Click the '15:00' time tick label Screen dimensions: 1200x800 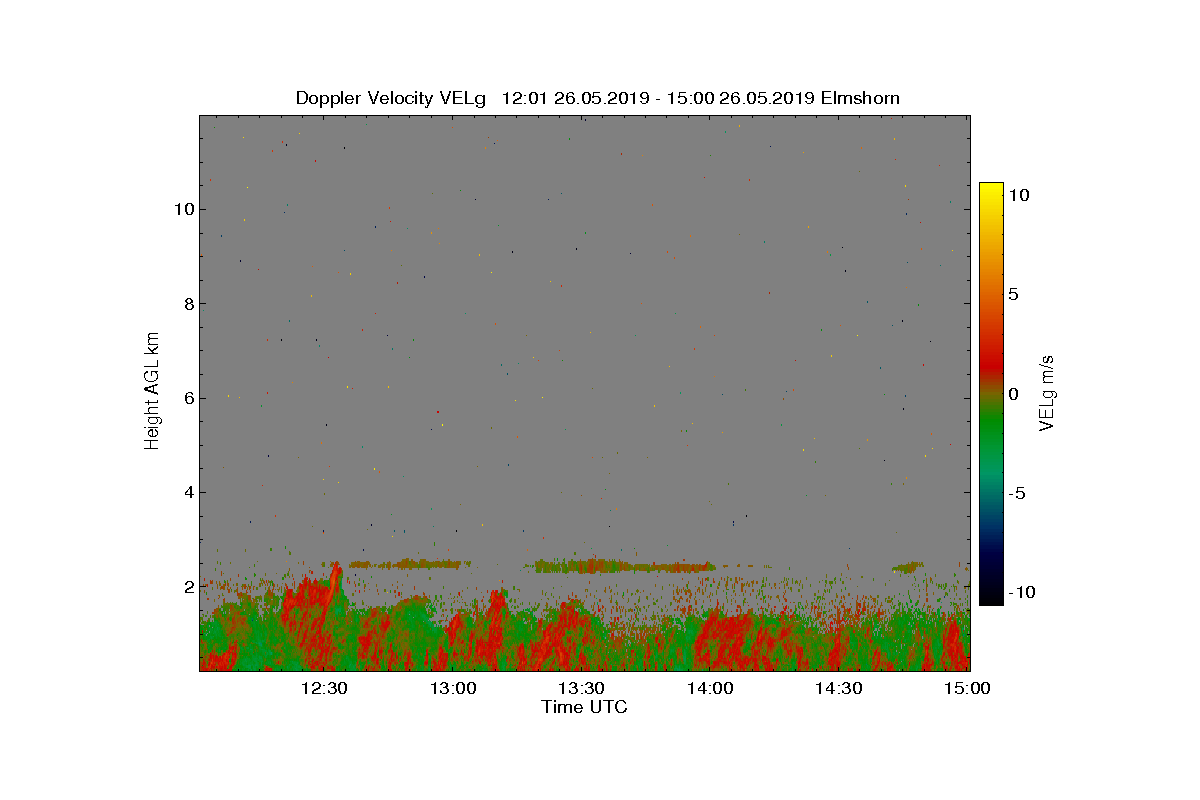click(x=967, y=688)
